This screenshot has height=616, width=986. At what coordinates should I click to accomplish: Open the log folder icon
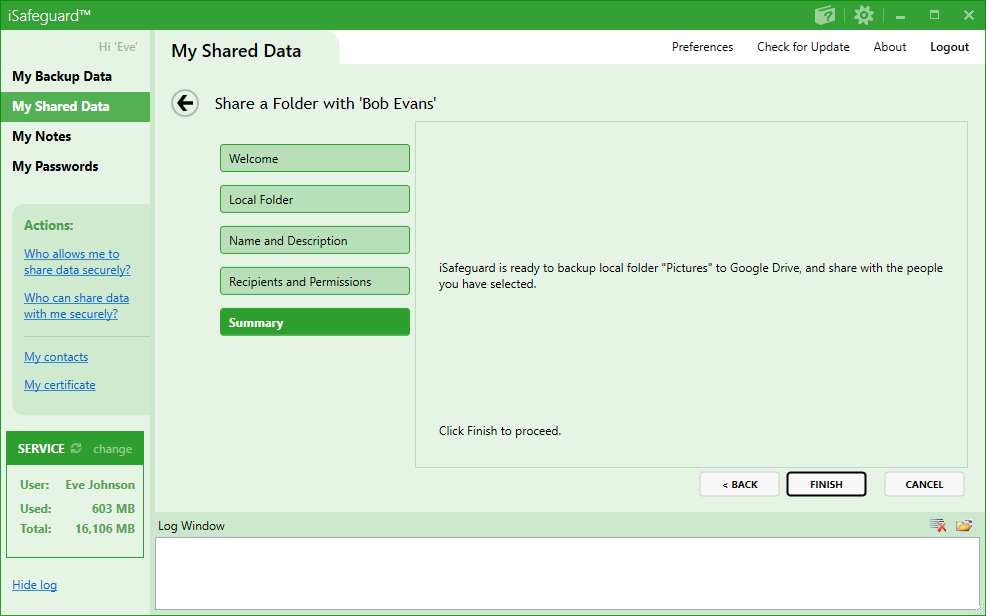(964, 526)
